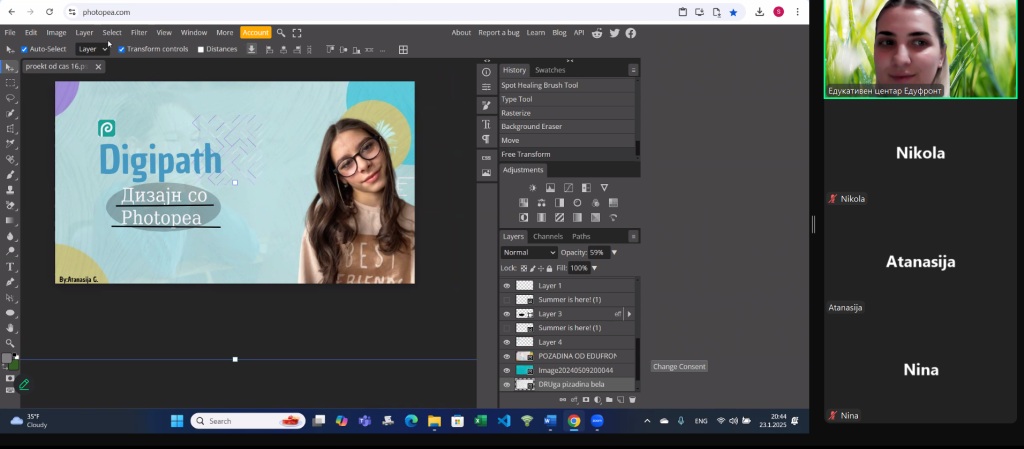Toggle fullscreen mode icon
Screen dimensions: 1024x449
coord(297,33)
